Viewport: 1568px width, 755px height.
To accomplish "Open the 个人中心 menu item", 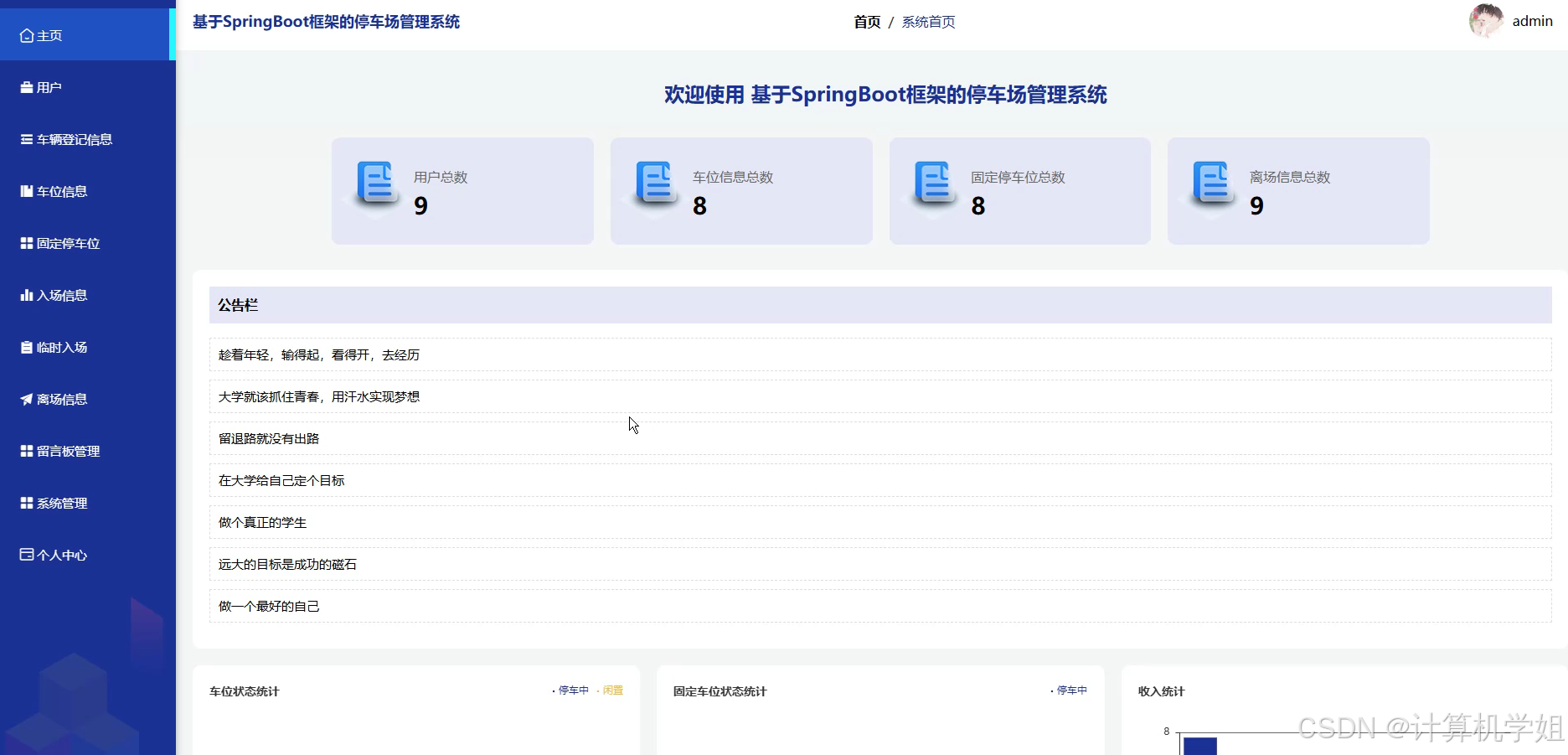I will pyautogui.click(x=88, y=555).
